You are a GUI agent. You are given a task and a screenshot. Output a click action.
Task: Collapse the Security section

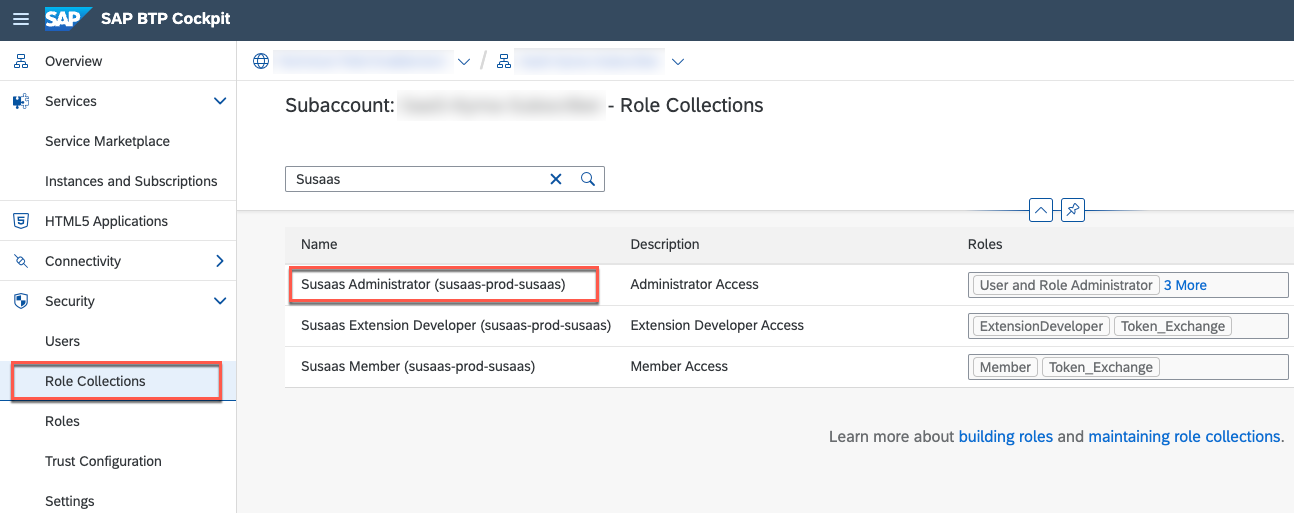[220, 301]
